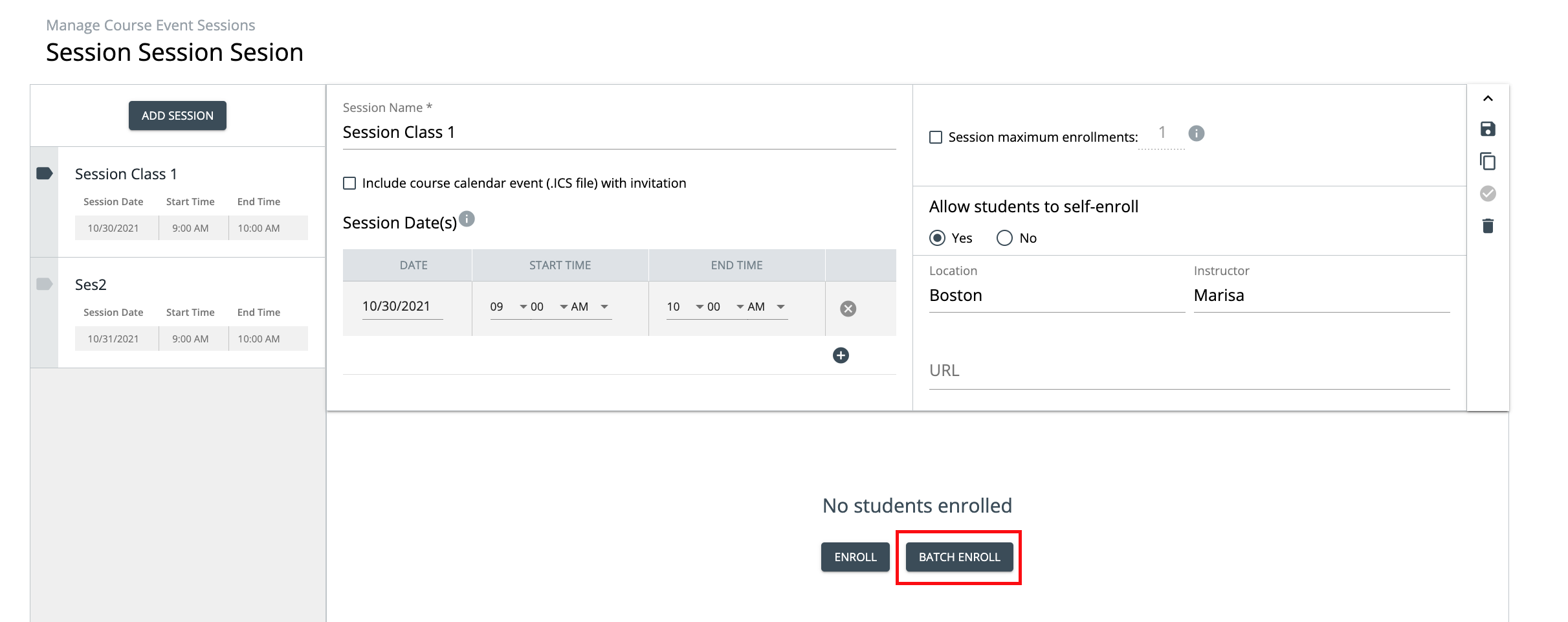Click the URL input field
The height and width of the screenshot is (622, 1568).
coord(1189,371)
